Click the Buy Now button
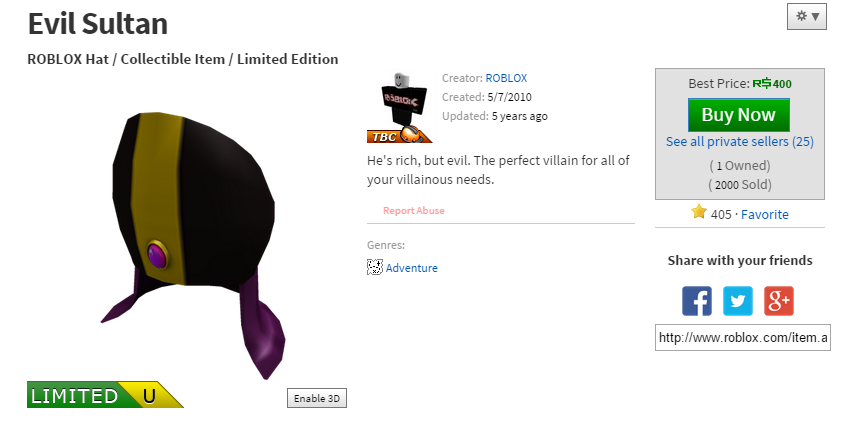 pyautogui.click(x=739, y=115)
